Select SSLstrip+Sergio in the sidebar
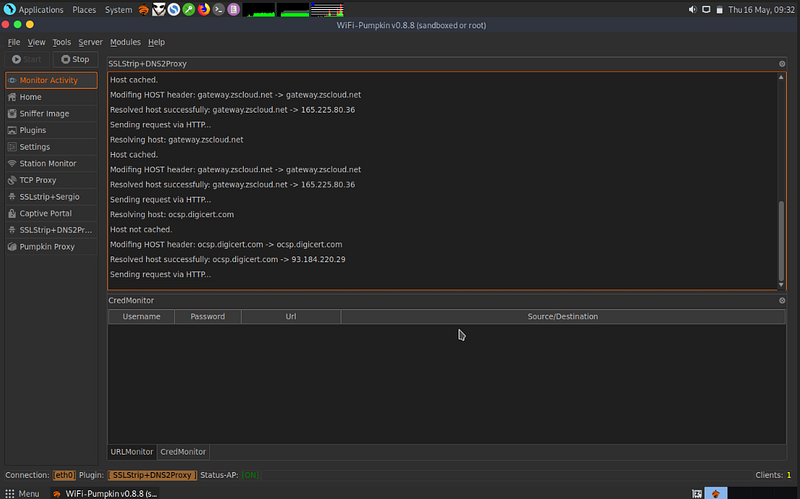Image resolution: width=800 pixels, height=499 pixels. [x=51, y=197]
